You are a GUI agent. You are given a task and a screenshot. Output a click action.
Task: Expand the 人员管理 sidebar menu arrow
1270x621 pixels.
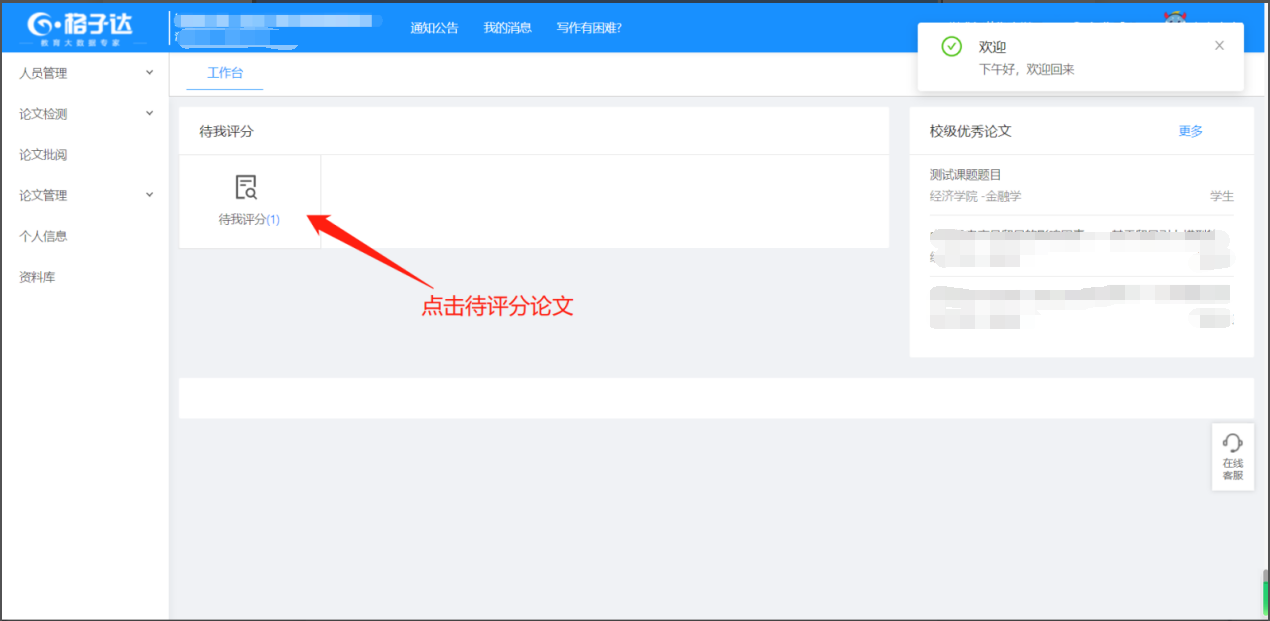pos(150,72)
